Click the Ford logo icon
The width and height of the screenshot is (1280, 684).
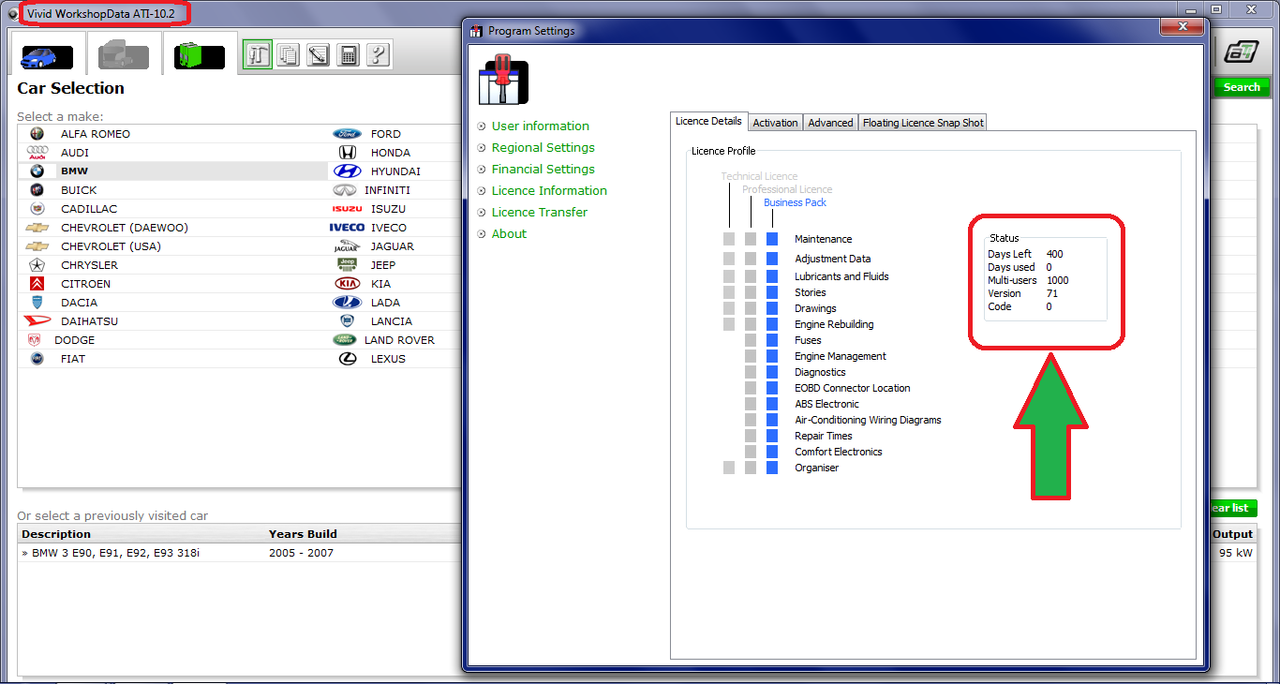347,134
